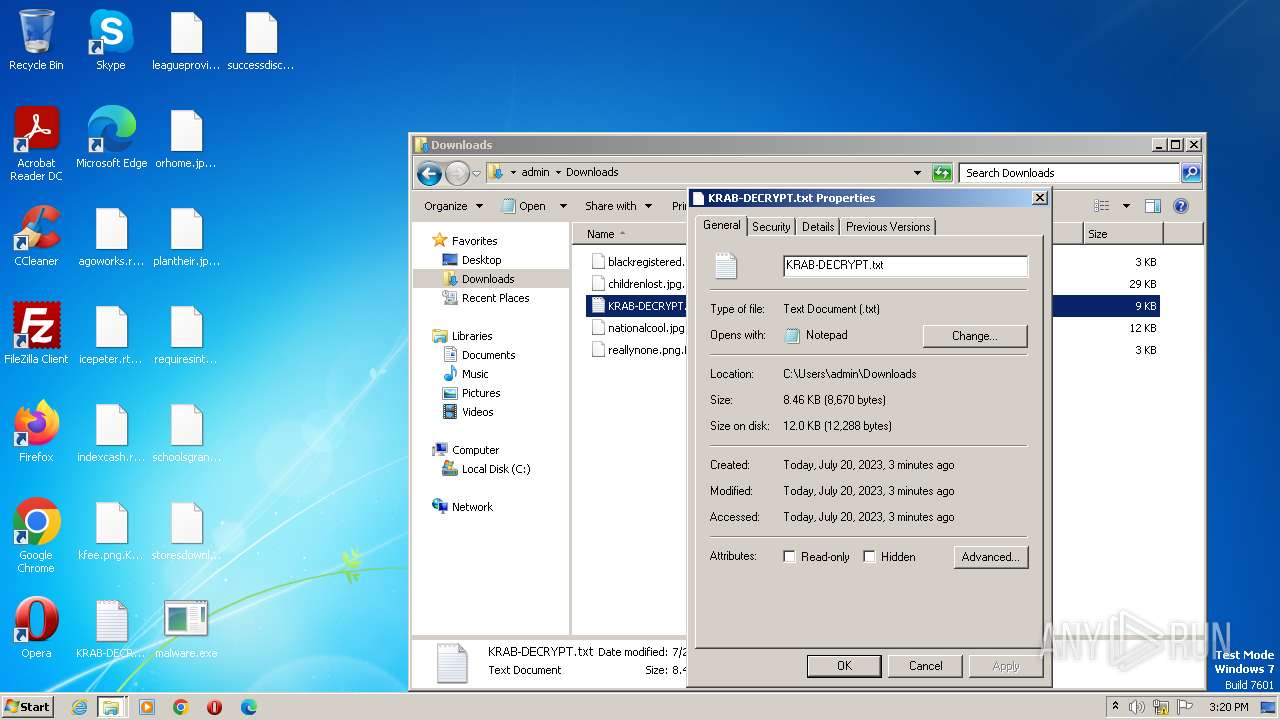The height and width of the screenshot is (720, 1280).
Task: Select blackregistered file in list
Action: tap(637, 262)
